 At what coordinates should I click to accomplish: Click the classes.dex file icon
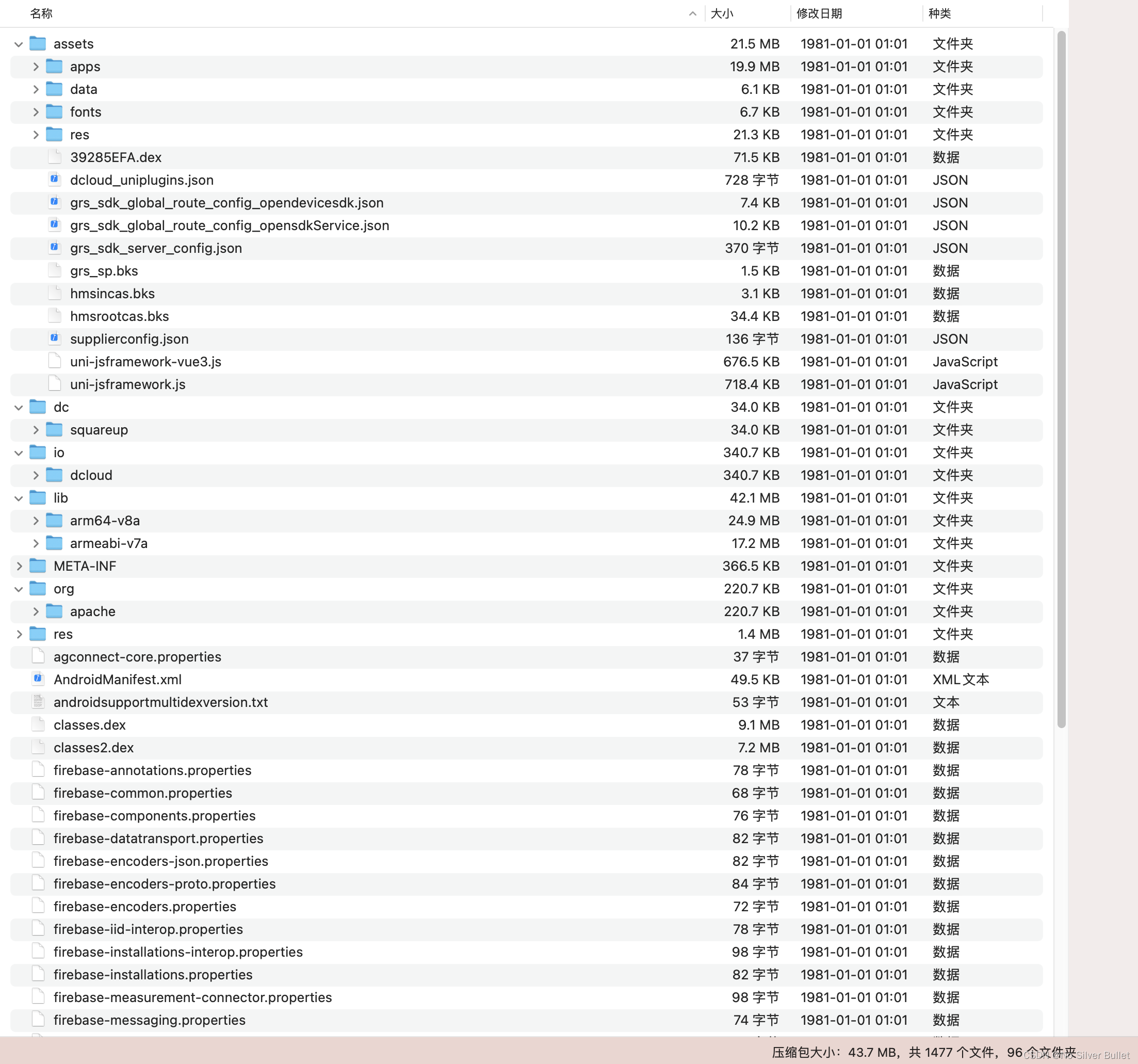tap(38, 724)
